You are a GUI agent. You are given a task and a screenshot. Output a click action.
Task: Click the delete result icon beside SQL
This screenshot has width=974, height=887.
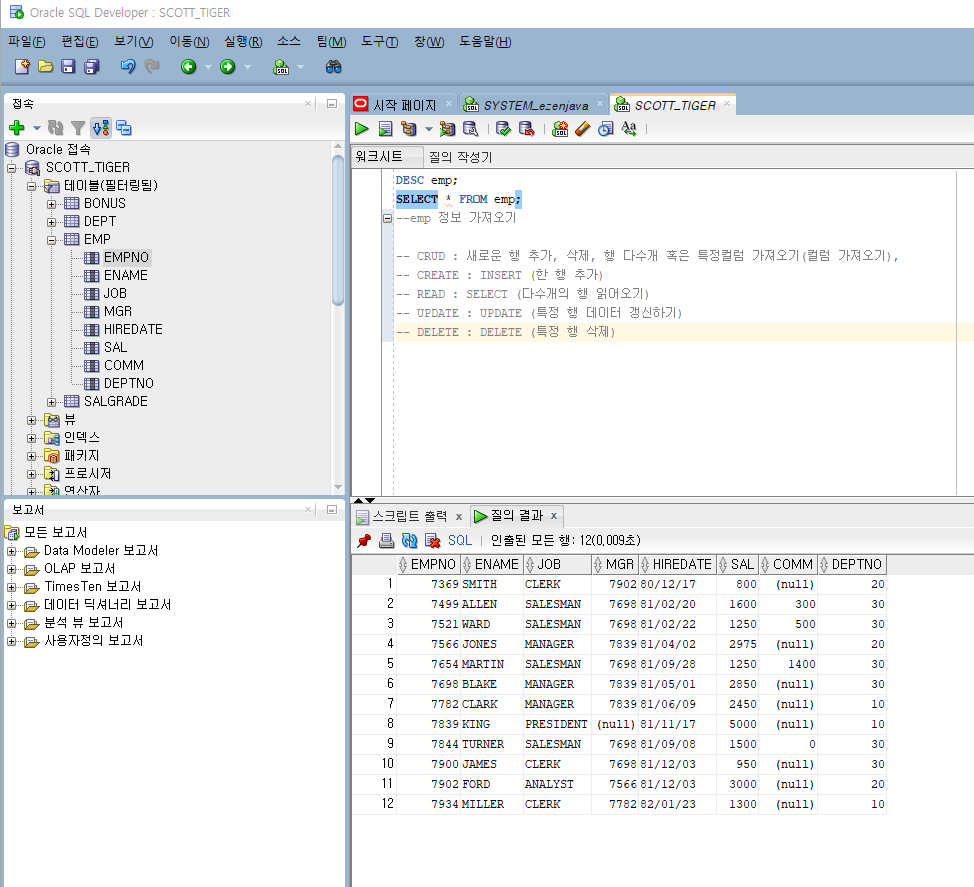click(x=432, y=540)
